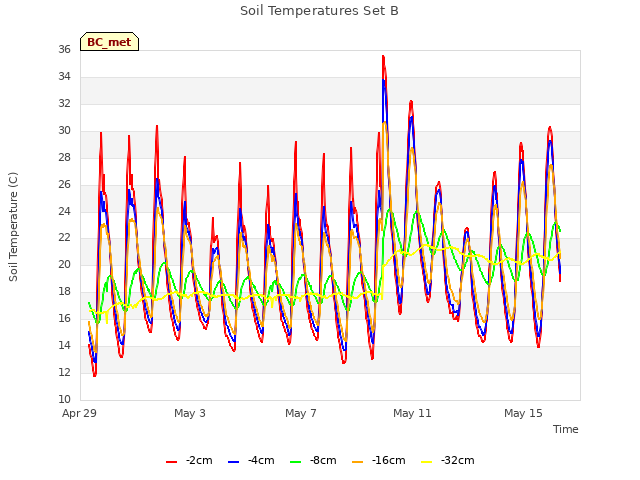
Task: Click the 12 y-axis tick label
Action: coord(64,372)
